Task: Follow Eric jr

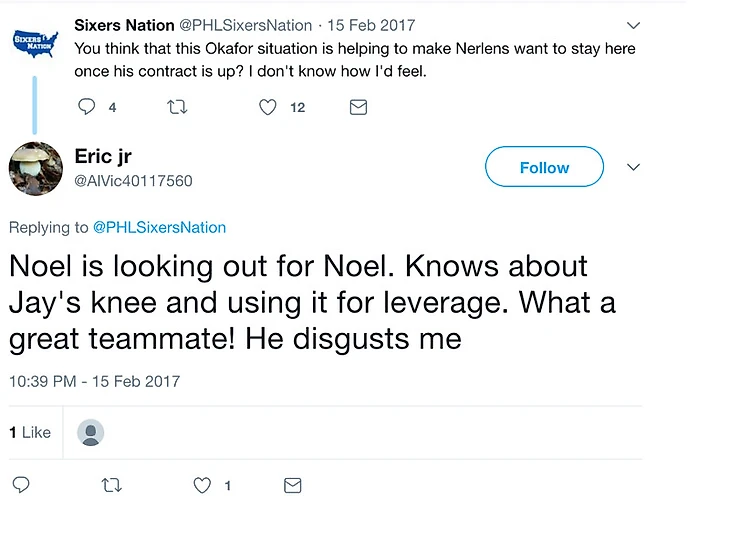Action: click(544, 167)
